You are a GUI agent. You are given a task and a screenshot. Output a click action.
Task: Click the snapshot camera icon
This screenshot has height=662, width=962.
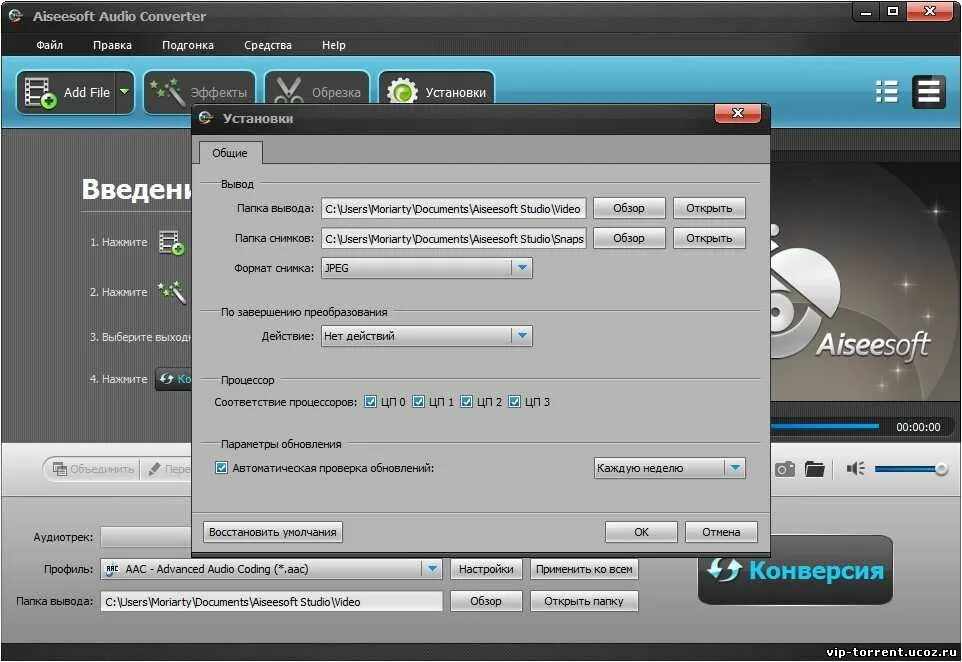point(785,469)
